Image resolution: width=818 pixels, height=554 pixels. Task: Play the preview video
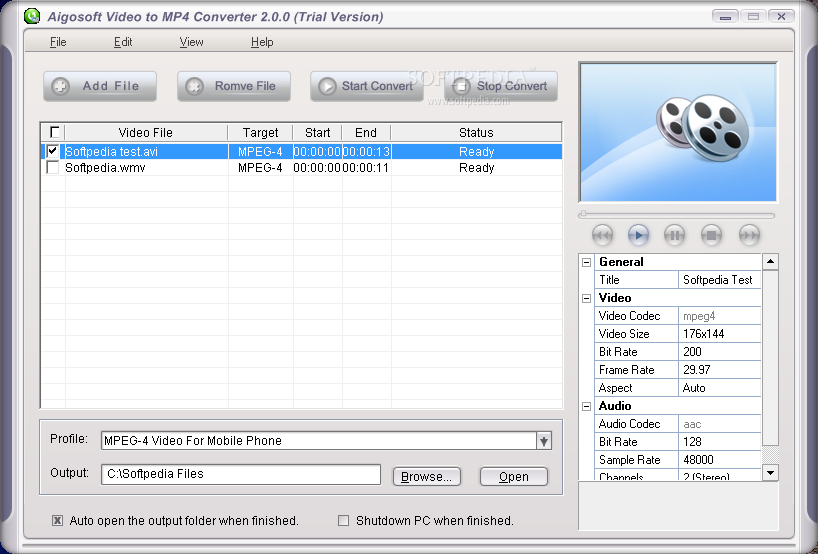638,235
